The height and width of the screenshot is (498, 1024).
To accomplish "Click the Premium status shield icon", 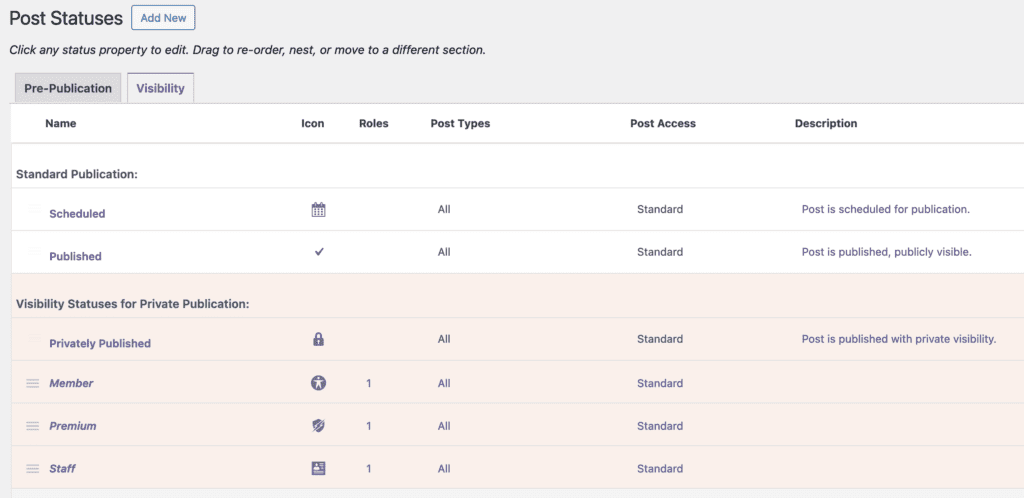I will pos(319,426).
